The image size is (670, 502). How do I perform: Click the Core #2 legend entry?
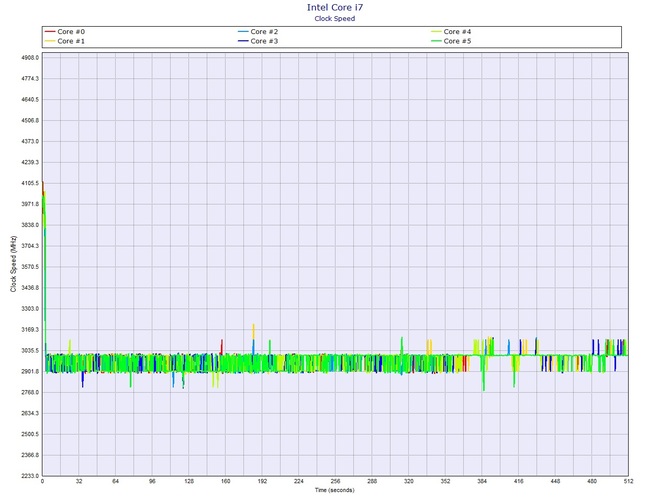258,32
